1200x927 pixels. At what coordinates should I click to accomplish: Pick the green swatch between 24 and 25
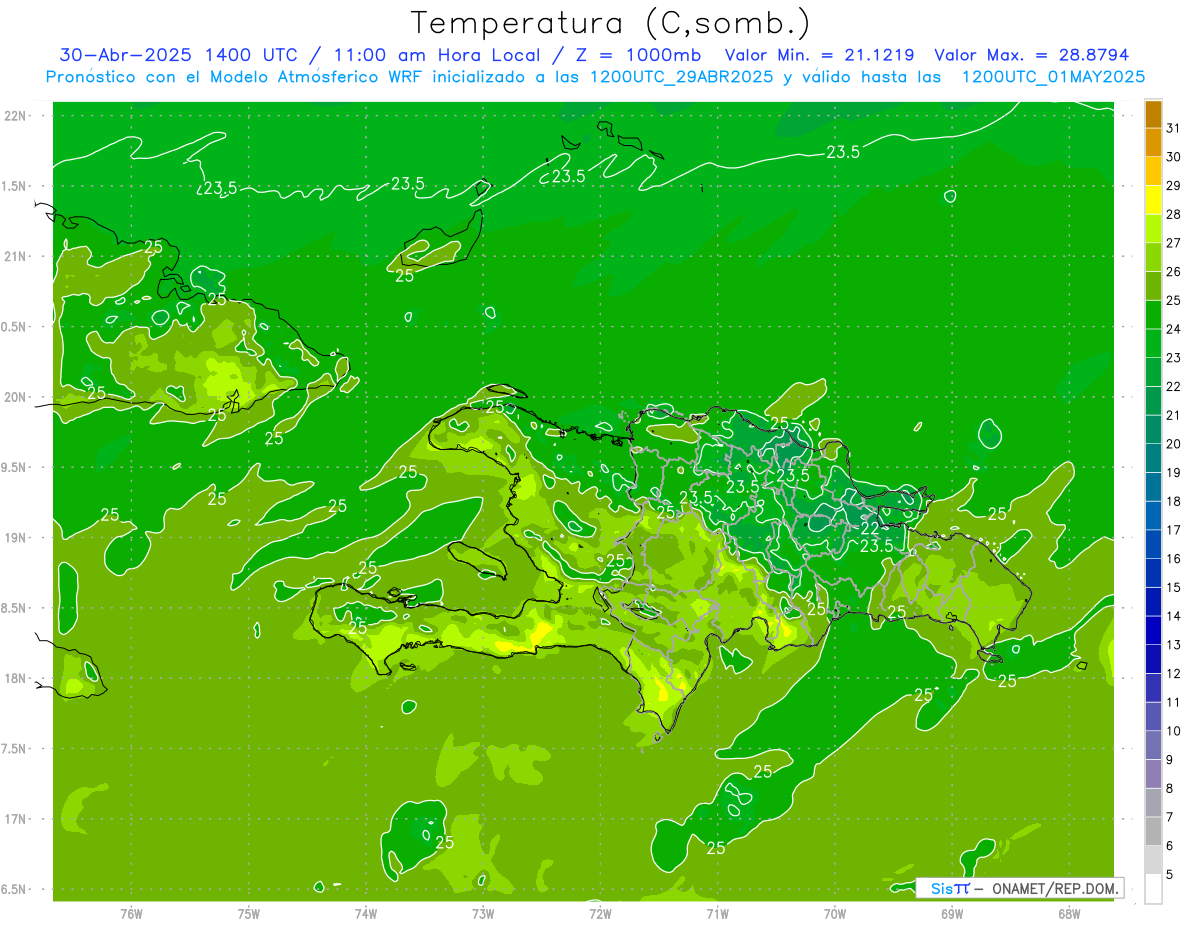click(1153, 314)
